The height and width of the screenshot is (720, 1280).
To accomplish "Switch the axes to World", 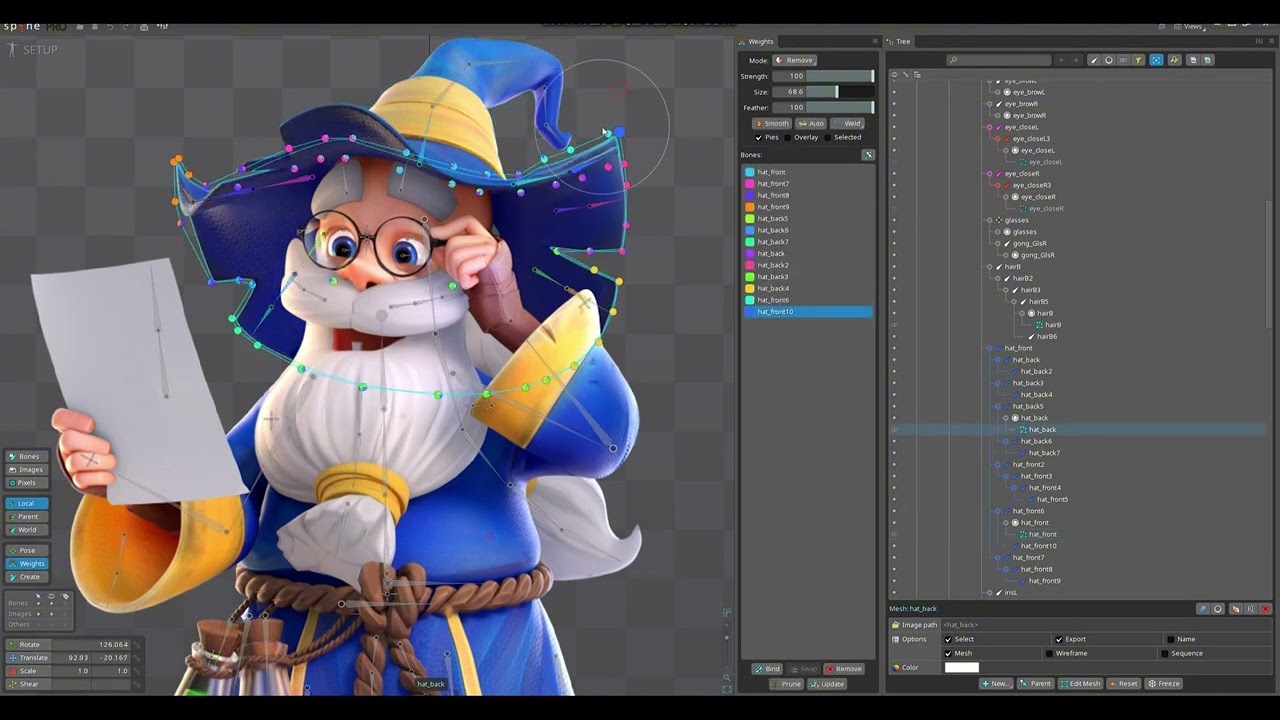I will click(27, 529).
